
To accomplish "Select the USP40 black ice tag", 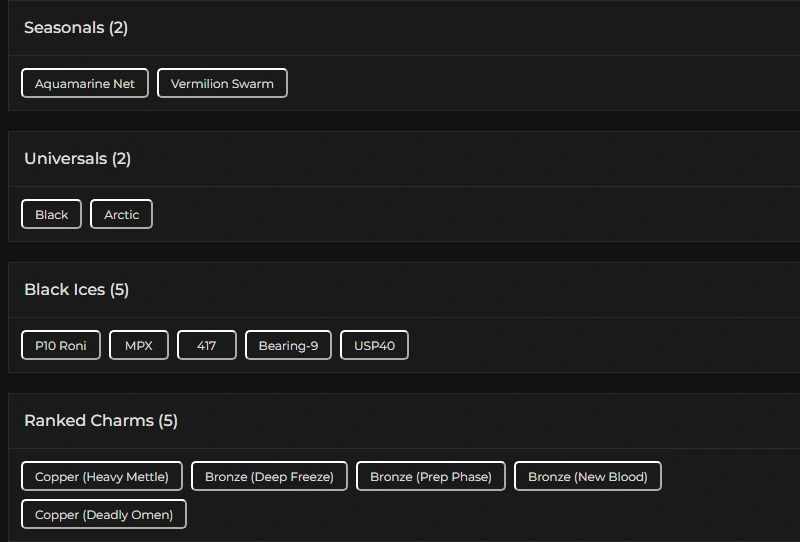I will 374,345.
